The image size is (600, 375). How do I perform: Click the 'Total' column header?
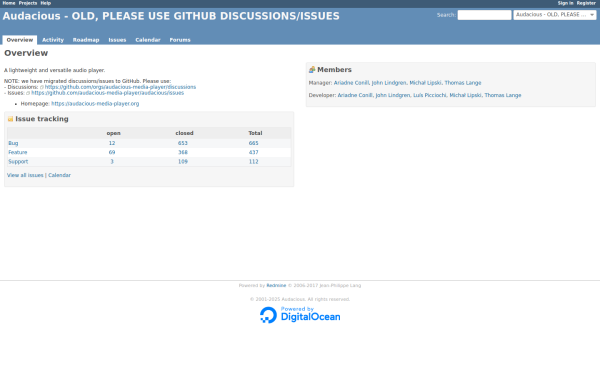pos(255,133)
